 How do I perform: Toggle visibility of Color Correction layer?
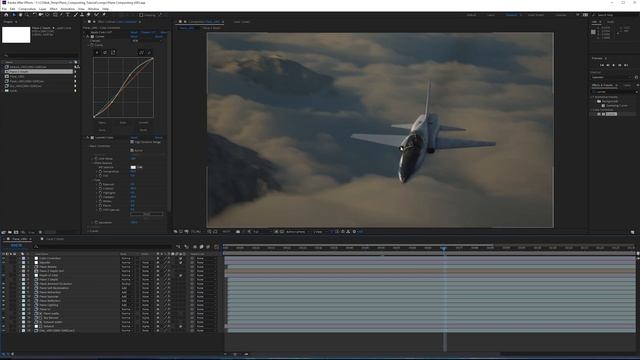pos(4,258)
